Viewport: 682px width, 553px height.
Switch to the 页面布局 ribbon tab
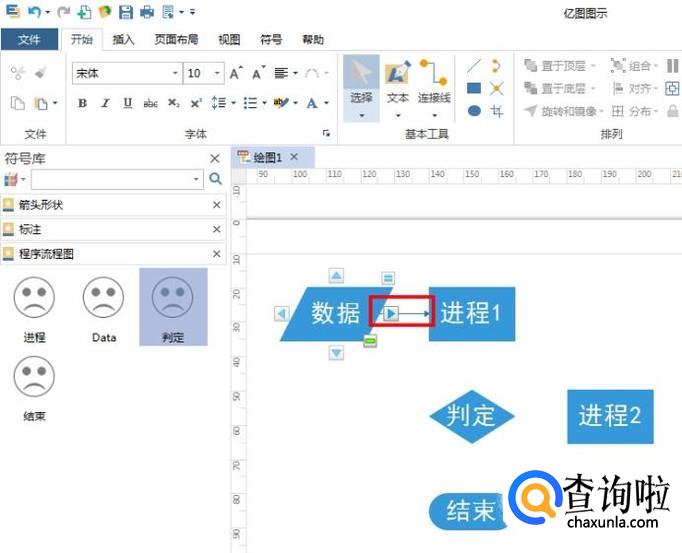pos(176,40)
